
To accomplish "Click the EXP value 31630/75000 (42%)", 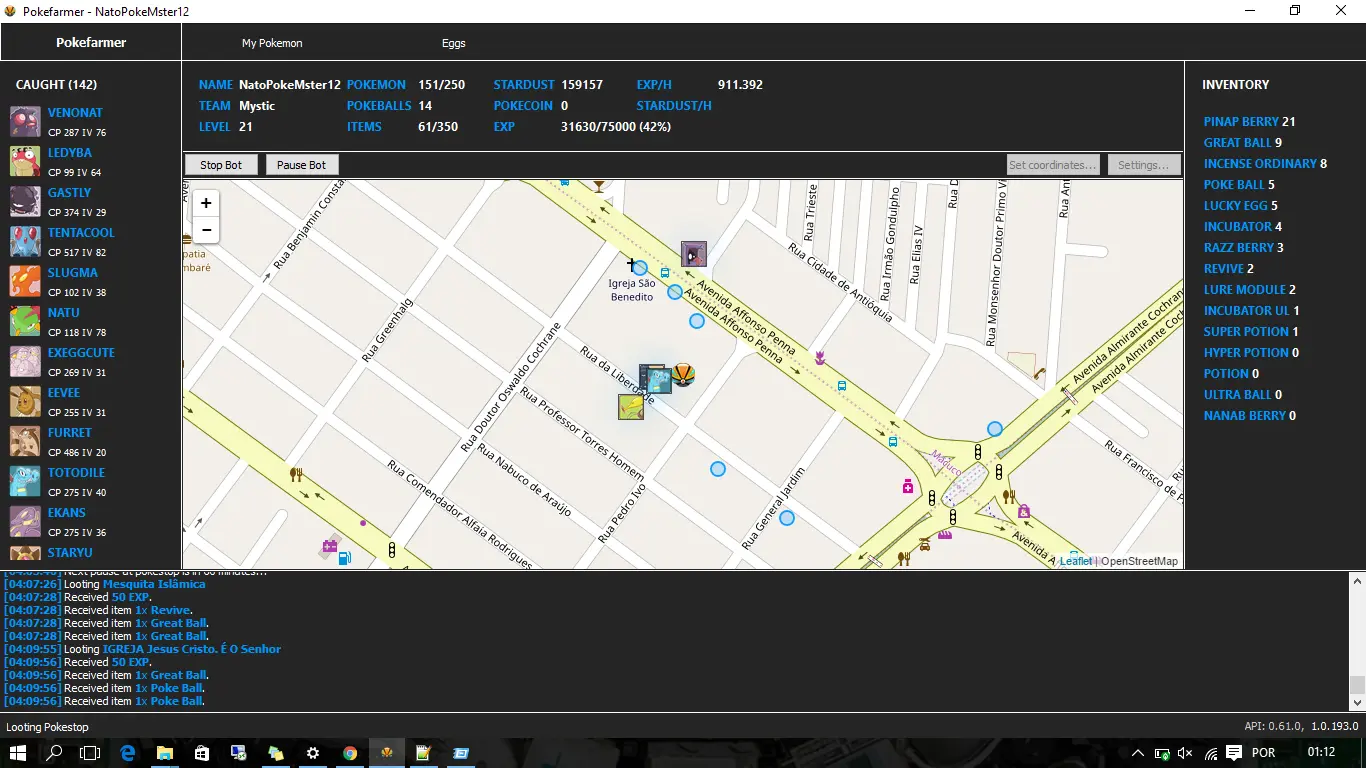I will [x=616, y=127].
